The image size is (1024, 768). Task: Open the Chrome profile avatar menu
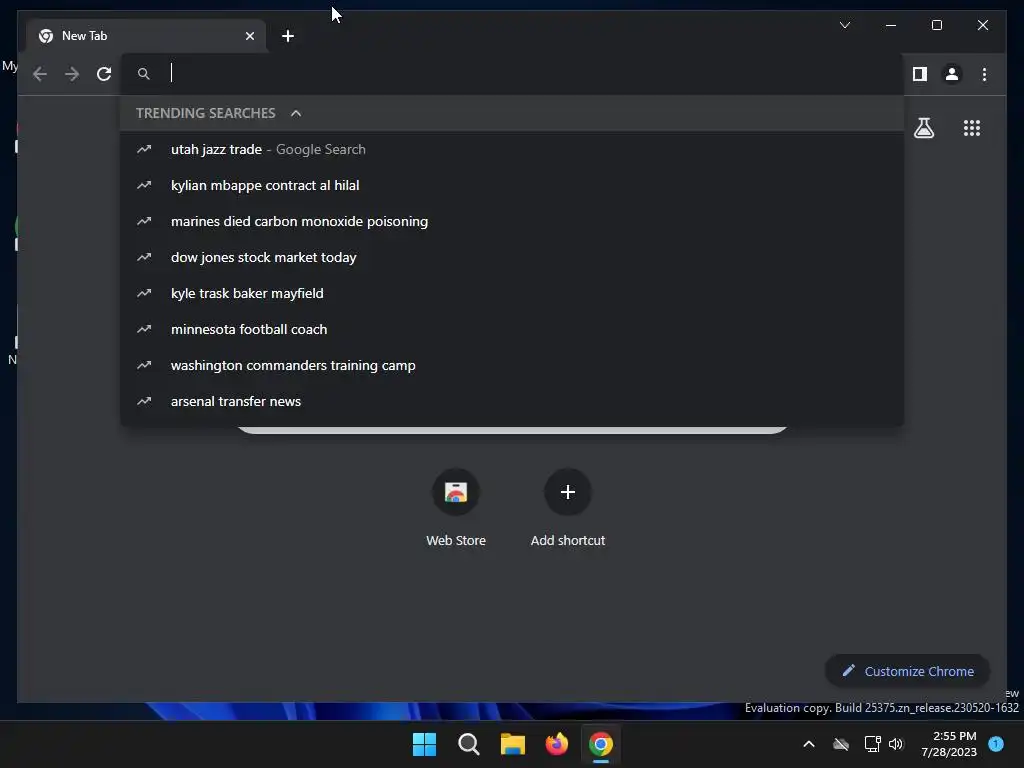(x=952, y=74)
